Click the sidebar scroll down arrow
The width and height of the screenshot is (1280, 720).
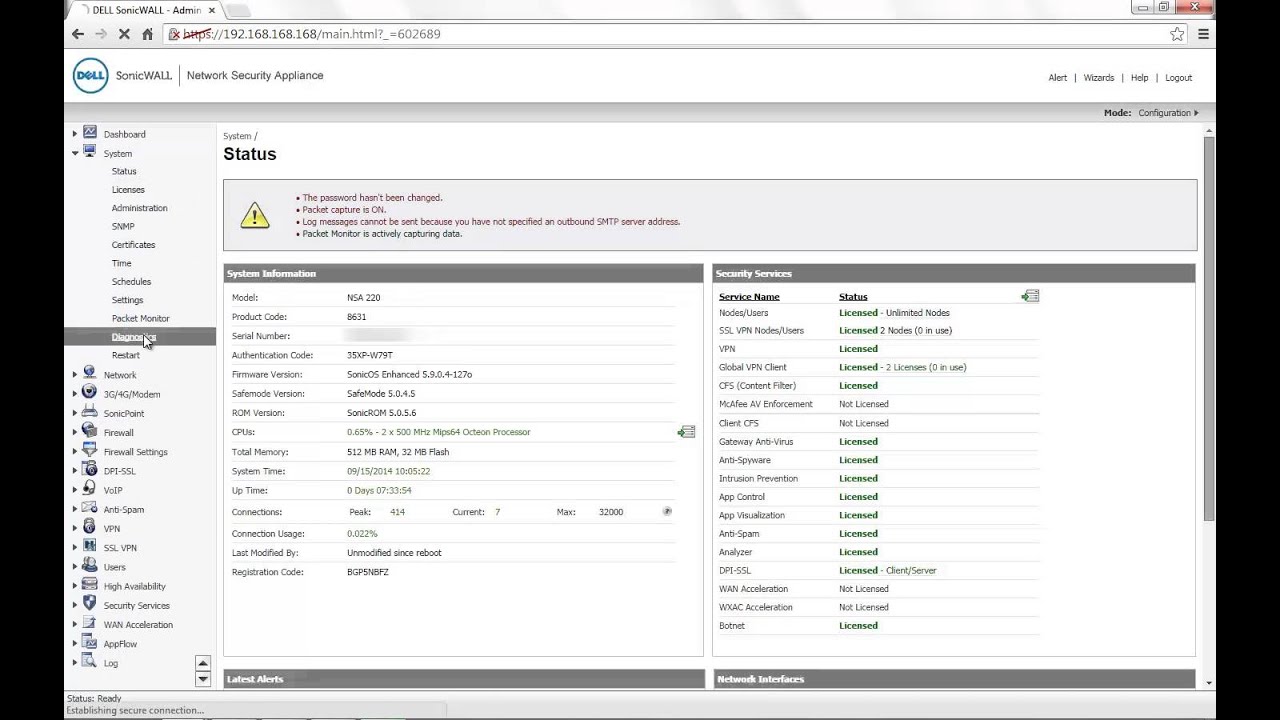pyautogui.click(x=203, y=679)
